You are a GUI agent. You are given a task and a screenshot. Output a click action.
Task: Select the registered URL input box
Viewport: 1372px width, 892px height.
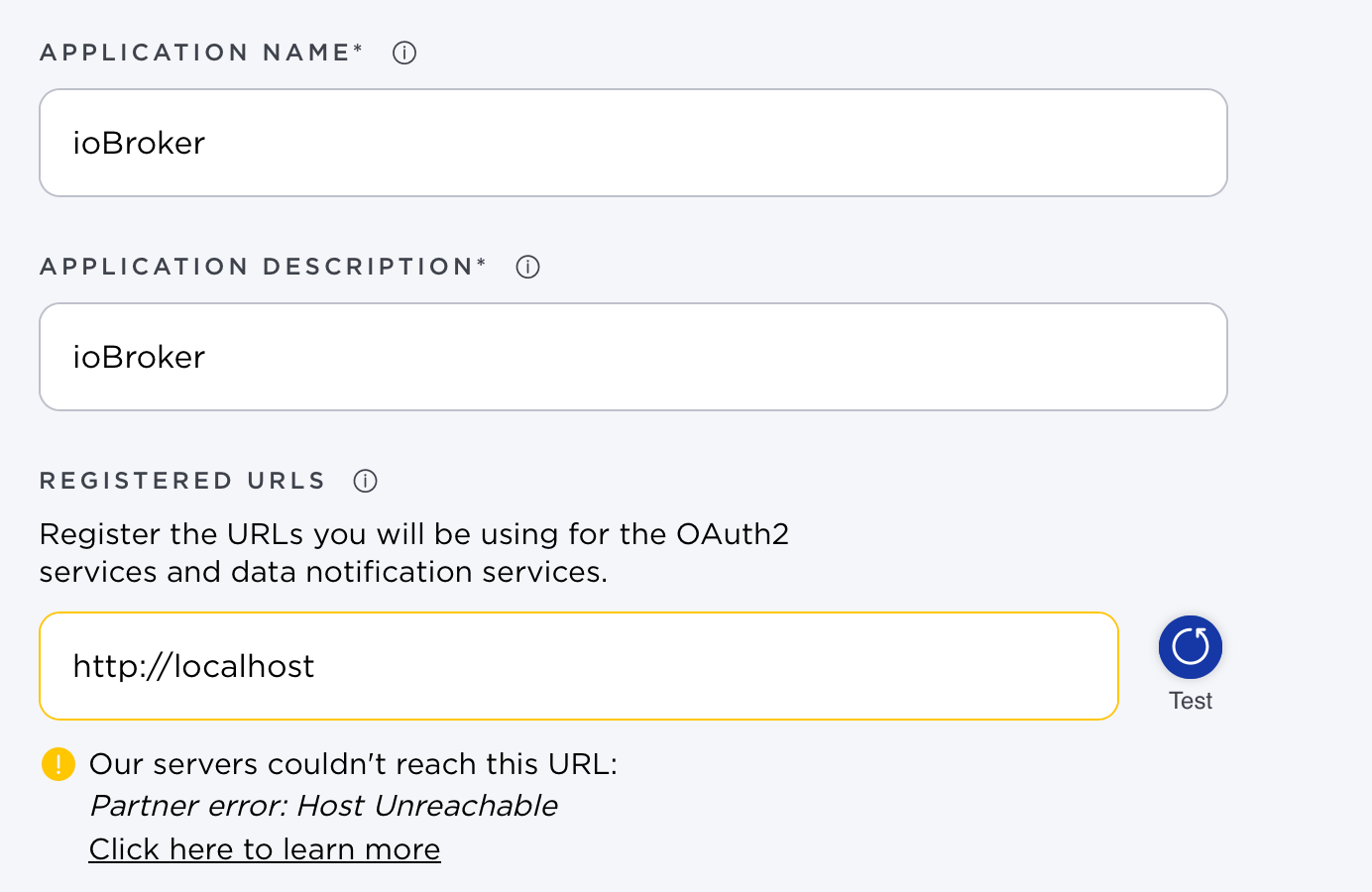pos(579,666)
